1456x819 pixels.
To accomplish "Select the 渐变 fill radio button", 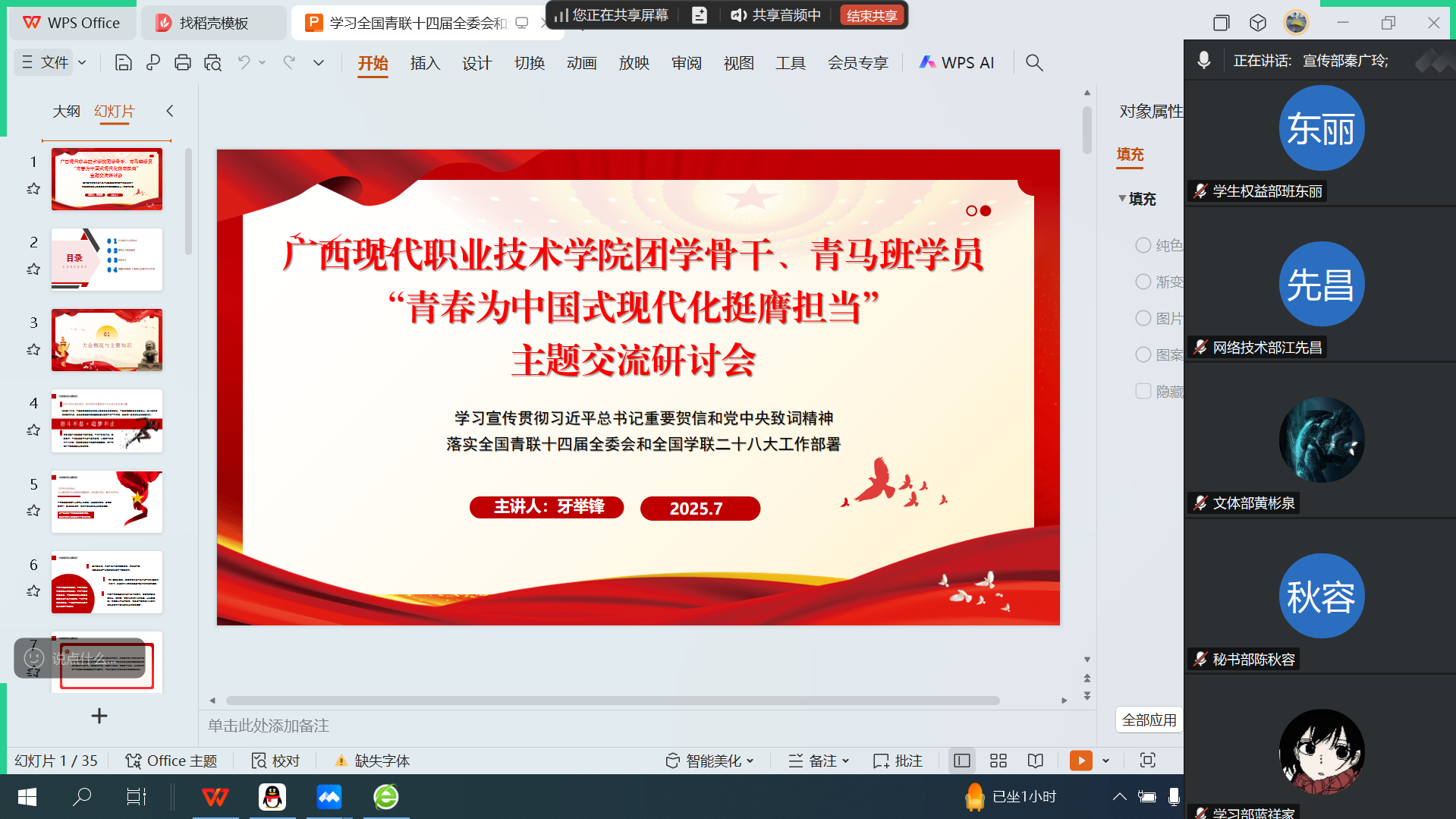I will [1143, 282].
